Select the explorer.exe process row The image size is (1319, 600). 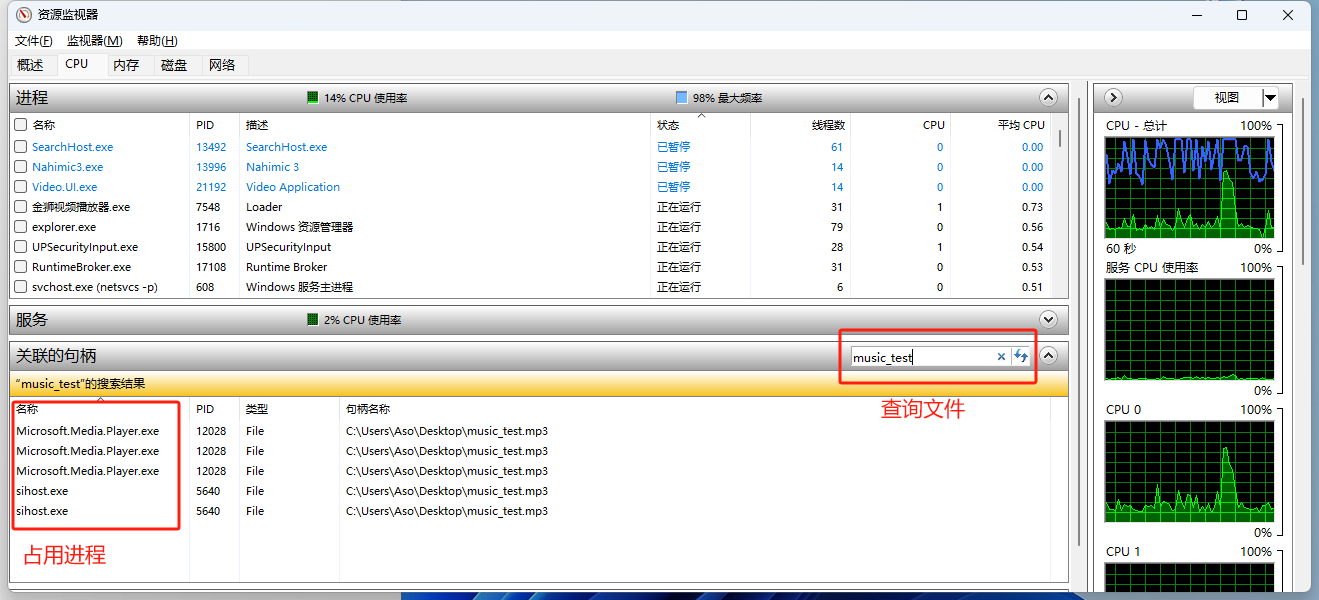[x=530, y=227]
